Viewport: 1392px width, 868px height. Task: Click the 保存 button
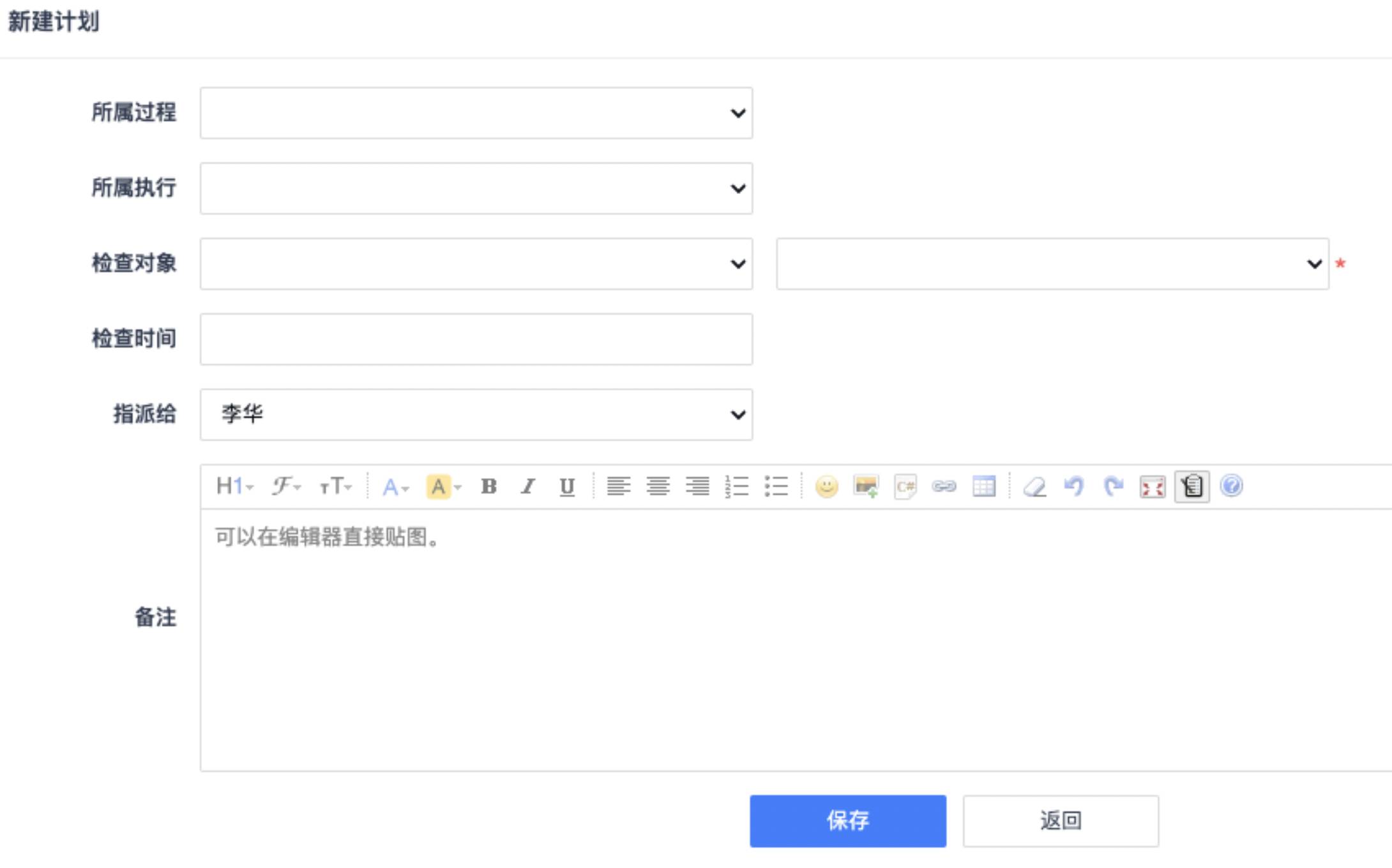[847, 821]
